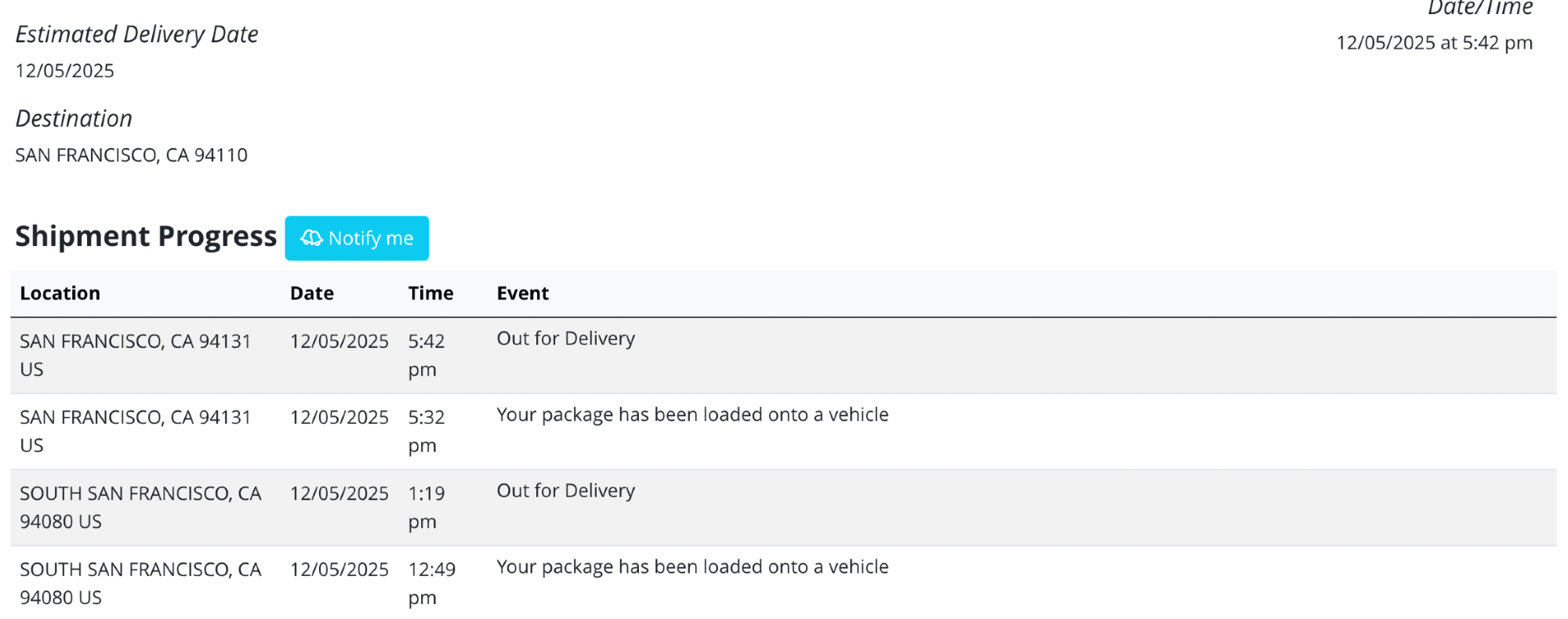Viewport: 1568px width, 619px height.
Task: Click the bell icon beside Notify me
Action: coord(311,238)
